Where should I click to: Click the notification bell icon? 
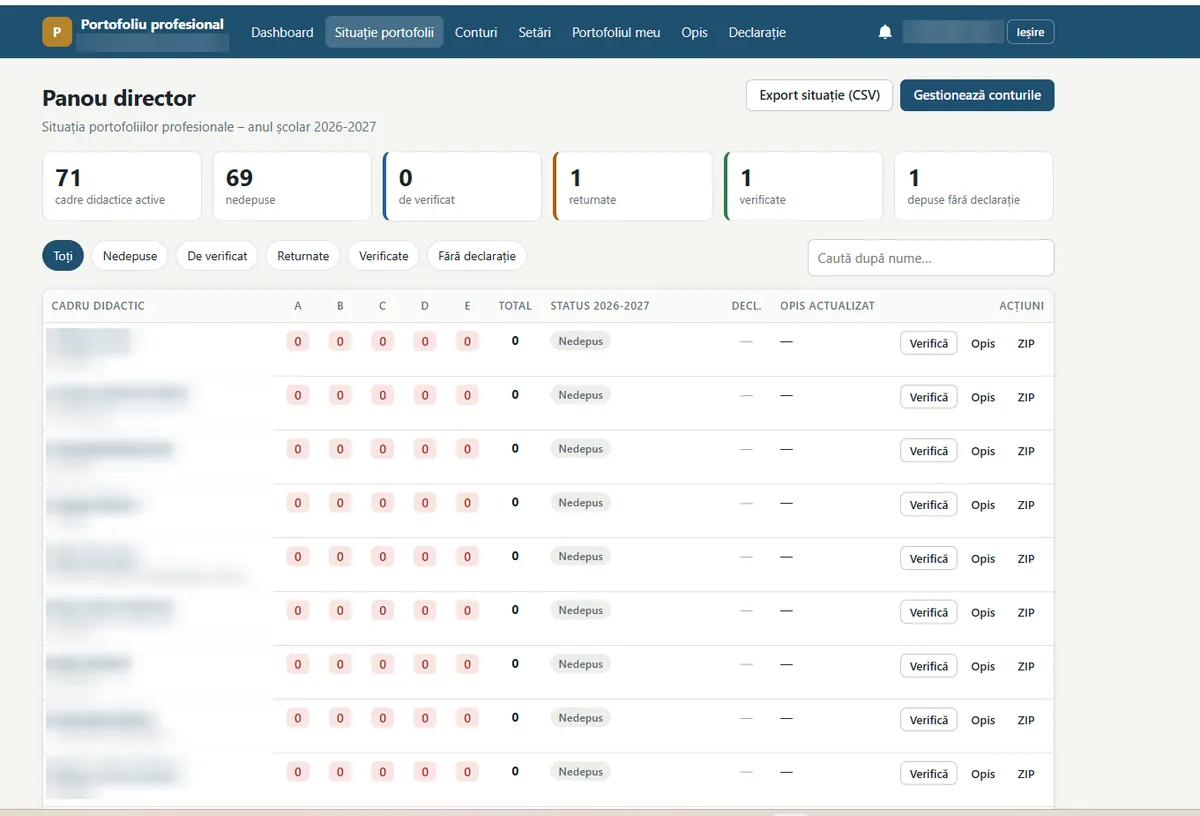point(885,32)
